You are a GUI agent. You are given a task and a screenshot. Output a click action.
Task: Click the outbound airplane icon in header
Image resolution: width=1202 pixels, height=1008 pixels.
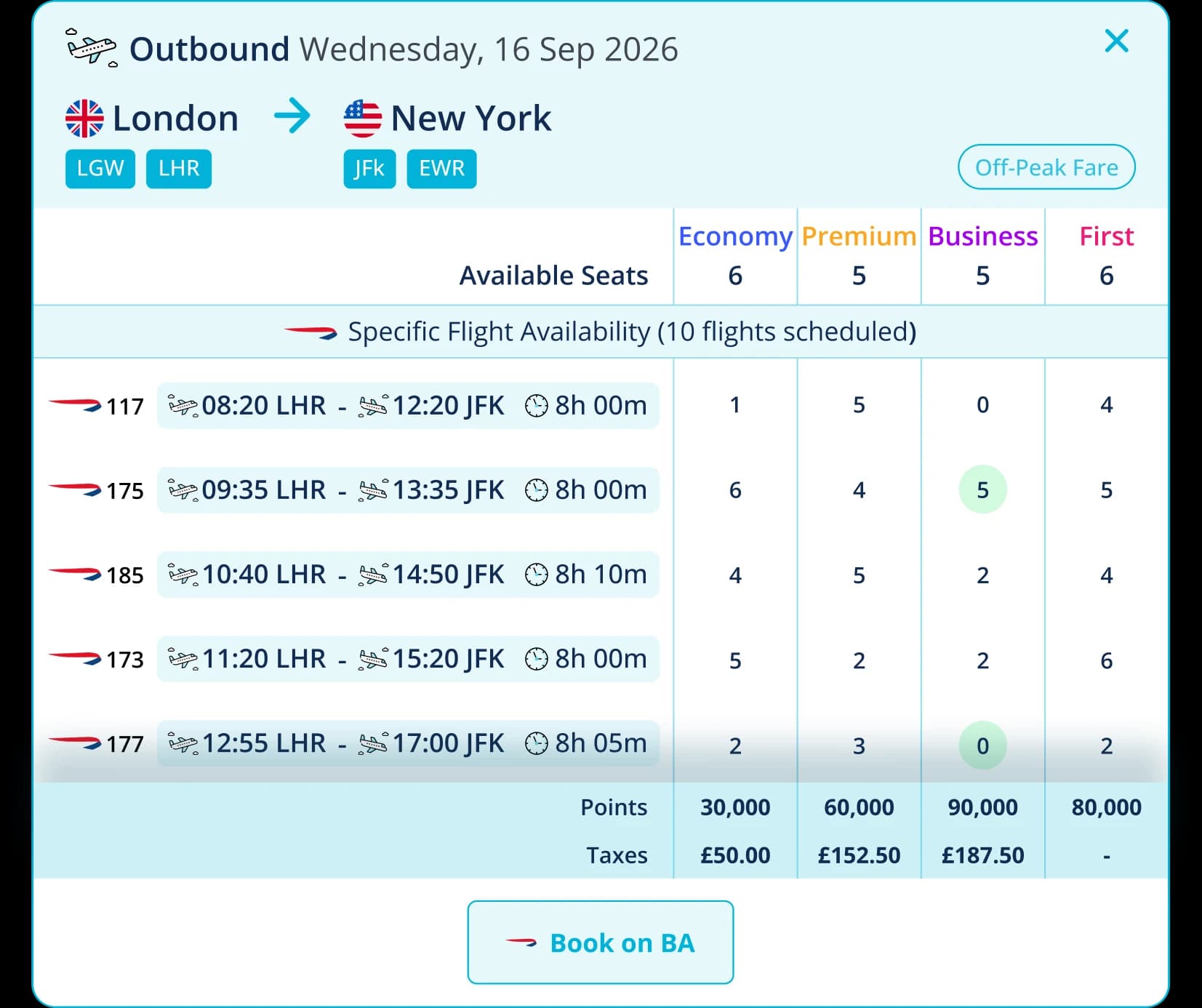pyautogui.click(x=92, y=48)
